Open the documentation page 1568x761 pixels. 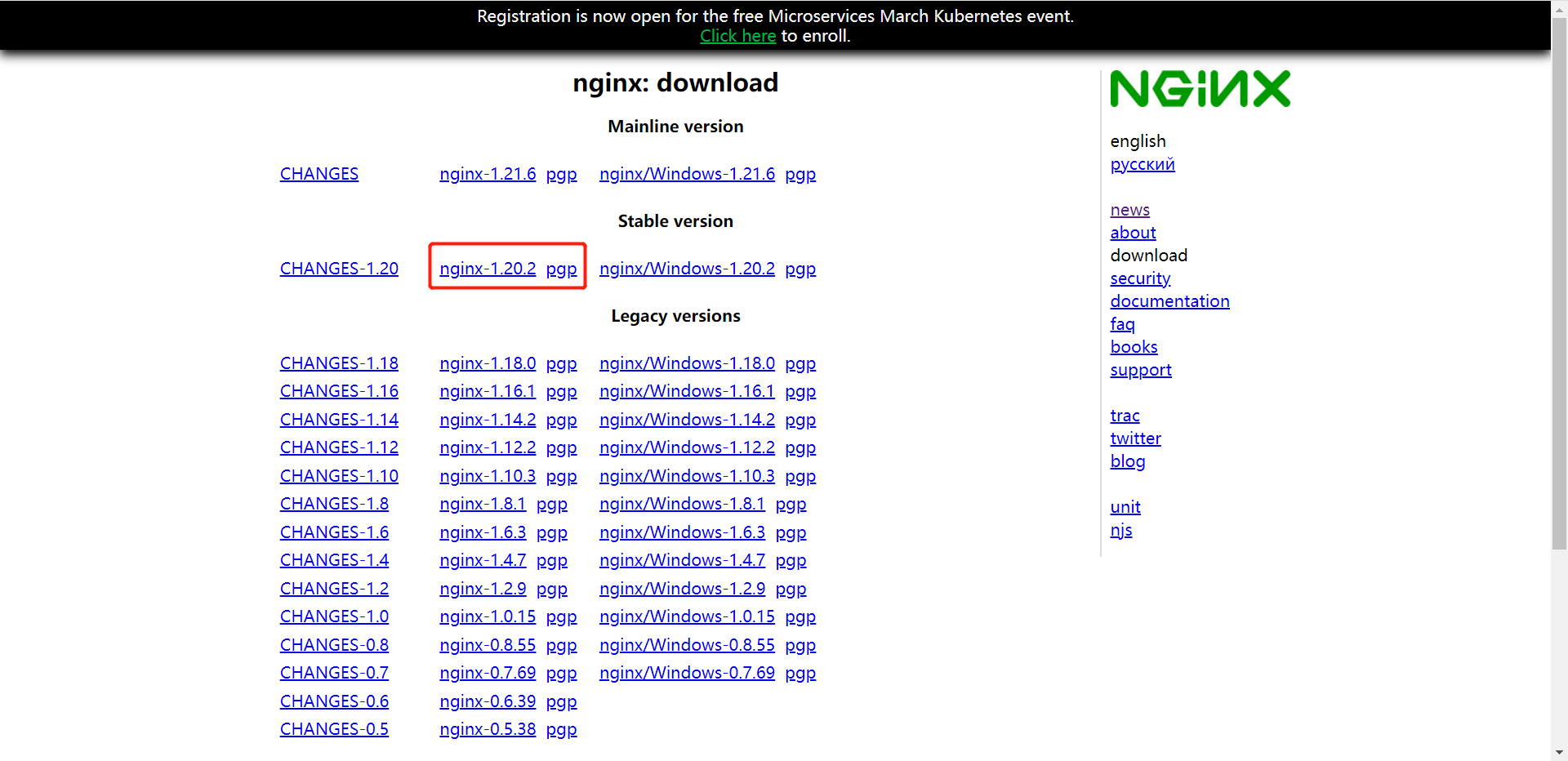point(1169,301)
